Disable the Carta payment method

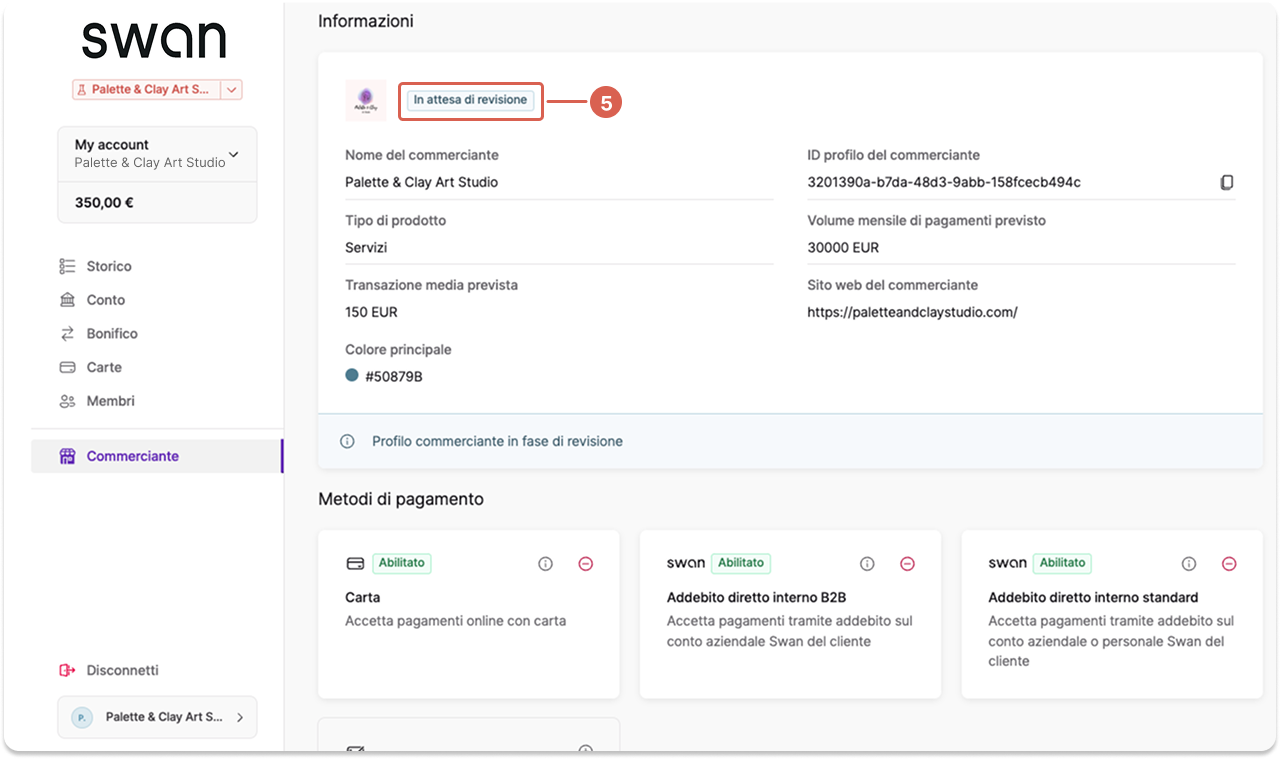(x=586, y=564)
